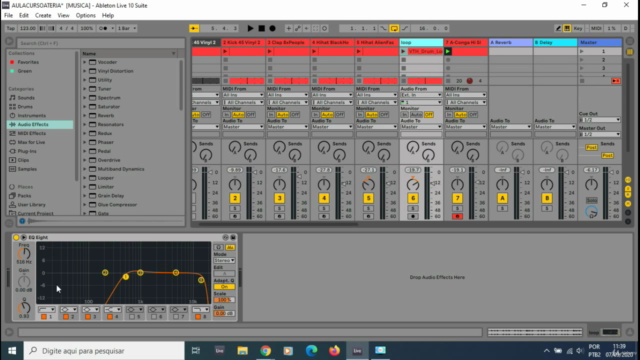Open File Explorer from taskbar
The image size is (640, 360).
(x=242, y=351)
